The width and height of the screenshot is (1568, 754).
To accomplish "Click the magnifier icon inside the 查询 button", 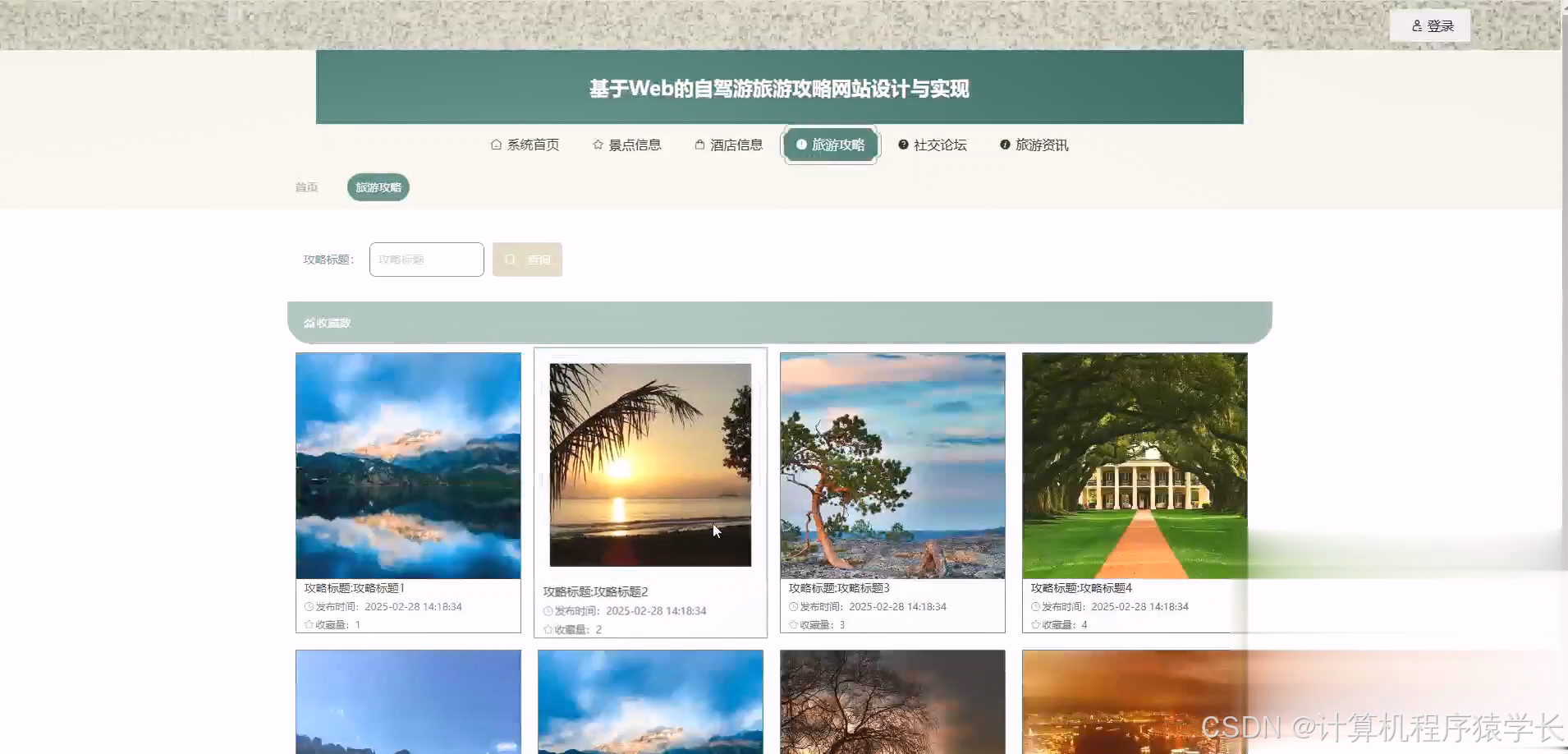I will click(509, 259).
